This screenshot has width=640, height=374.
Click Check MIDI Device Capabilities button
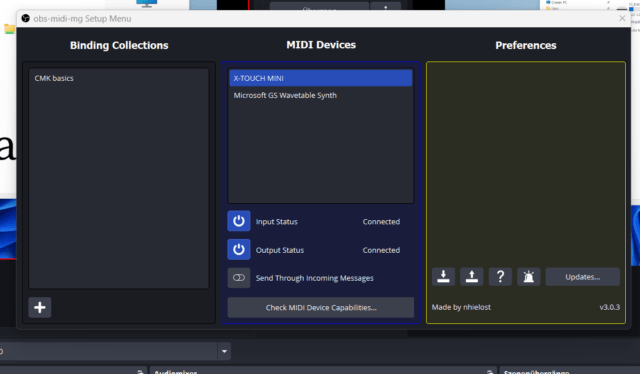[x=321, y=307]
